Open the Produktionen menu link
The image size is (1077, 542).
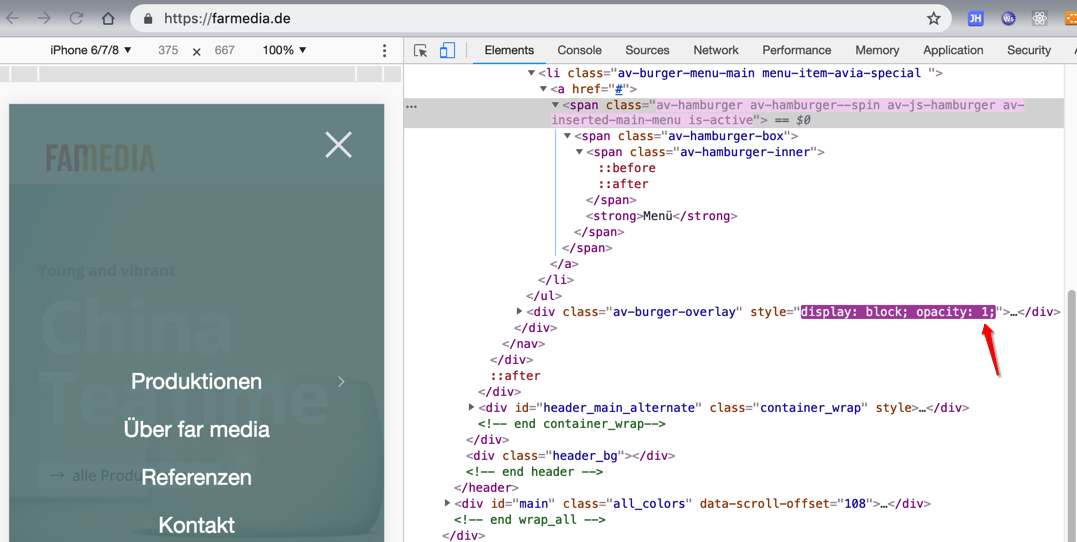pos(196,381)
